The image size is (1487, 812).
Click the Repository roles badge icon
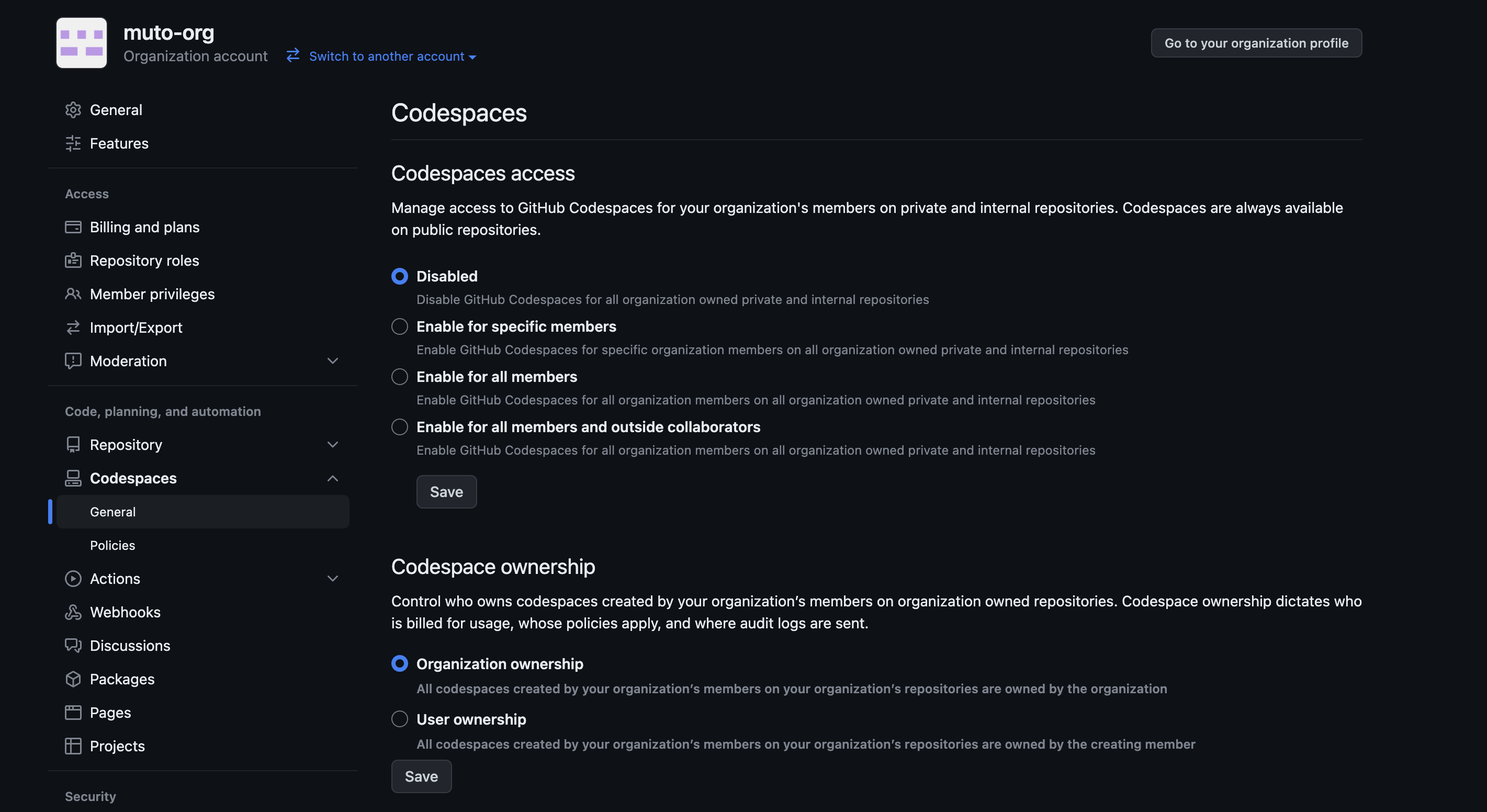point(73,261)
